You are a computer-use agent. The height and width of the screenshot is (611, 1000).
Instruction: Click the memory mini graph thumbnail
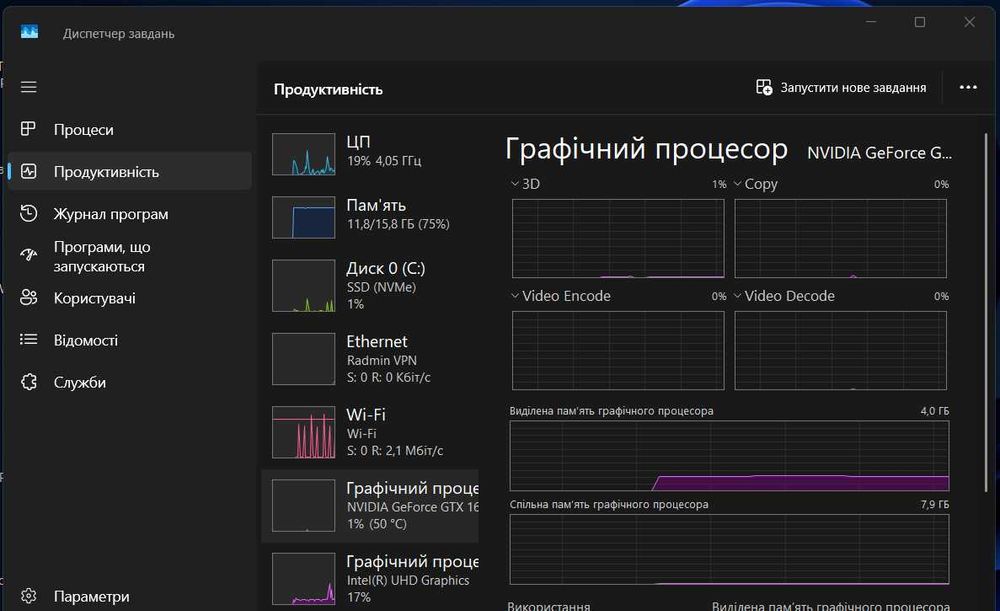coord(304,217)
